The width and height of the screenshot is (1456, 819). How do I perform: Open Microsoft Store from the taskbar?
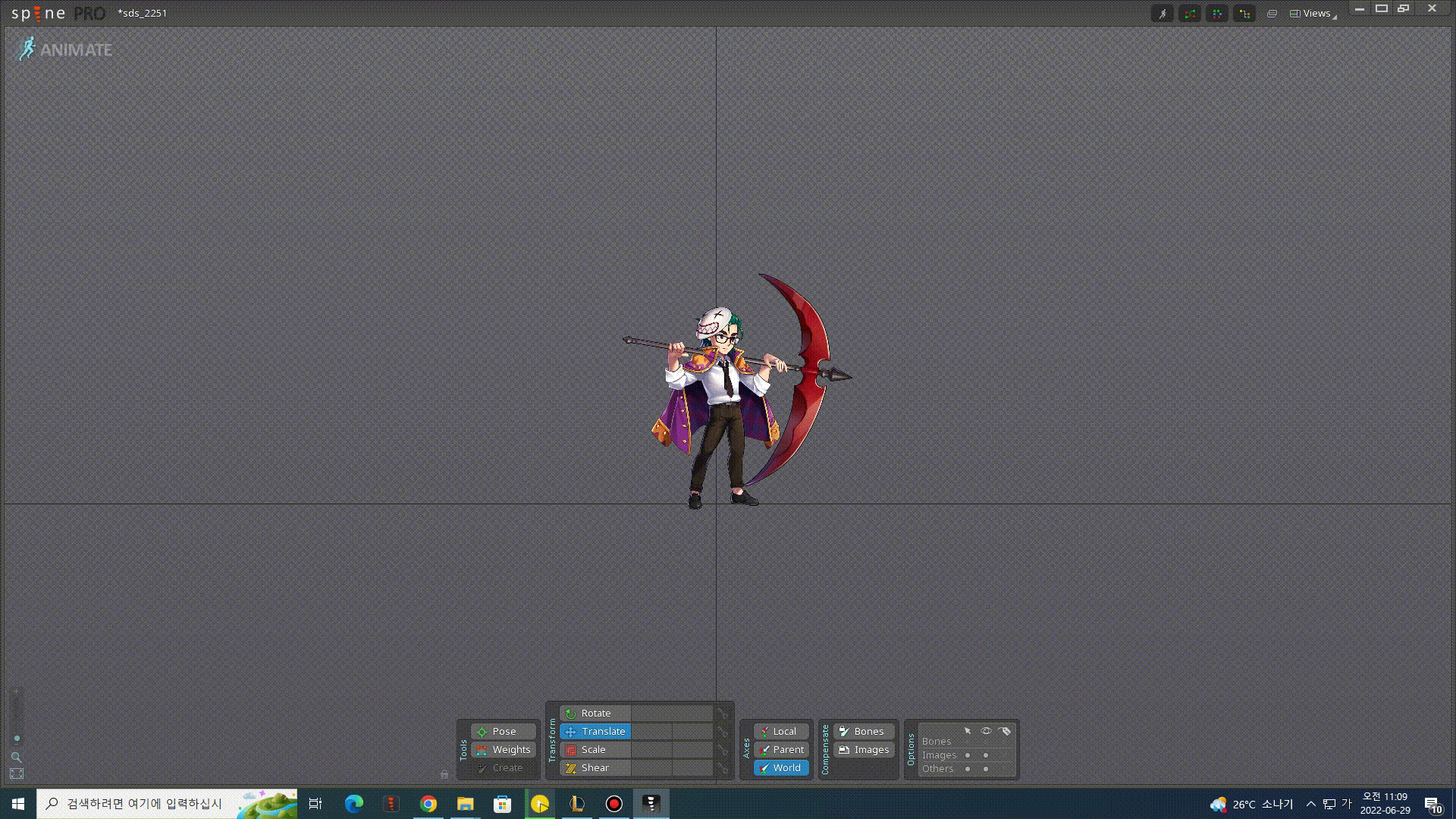[x=503, y=804]
